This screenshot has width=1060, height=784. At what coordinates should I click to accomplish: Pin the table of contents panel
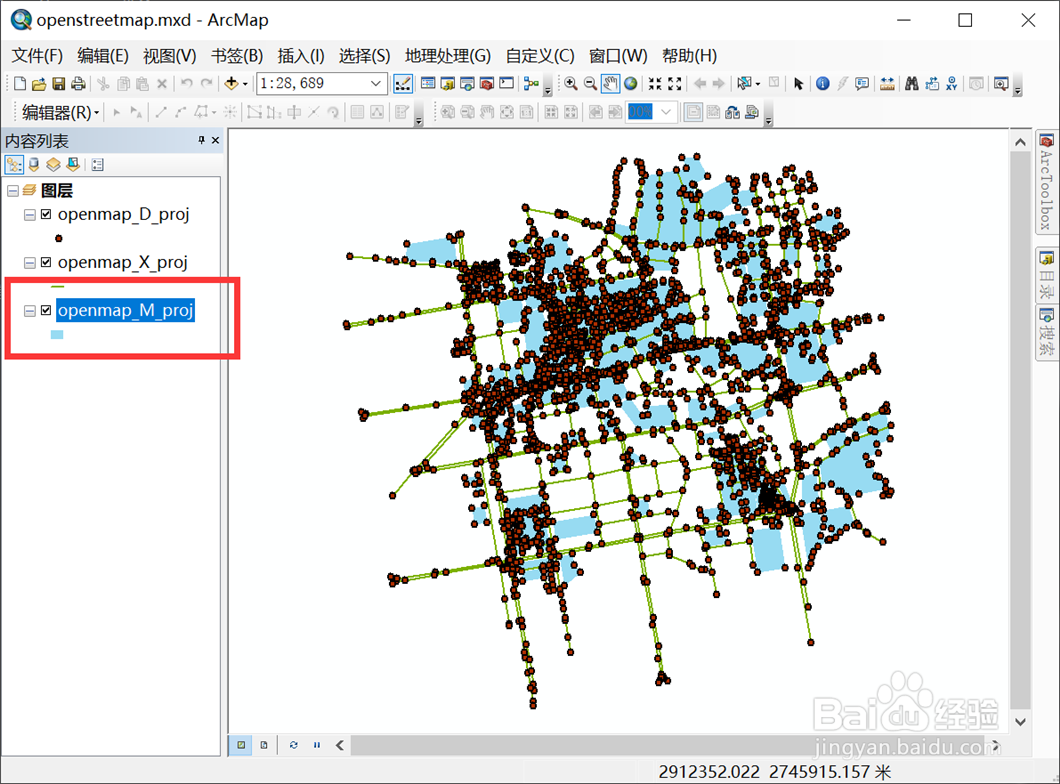tap(201, 140)
